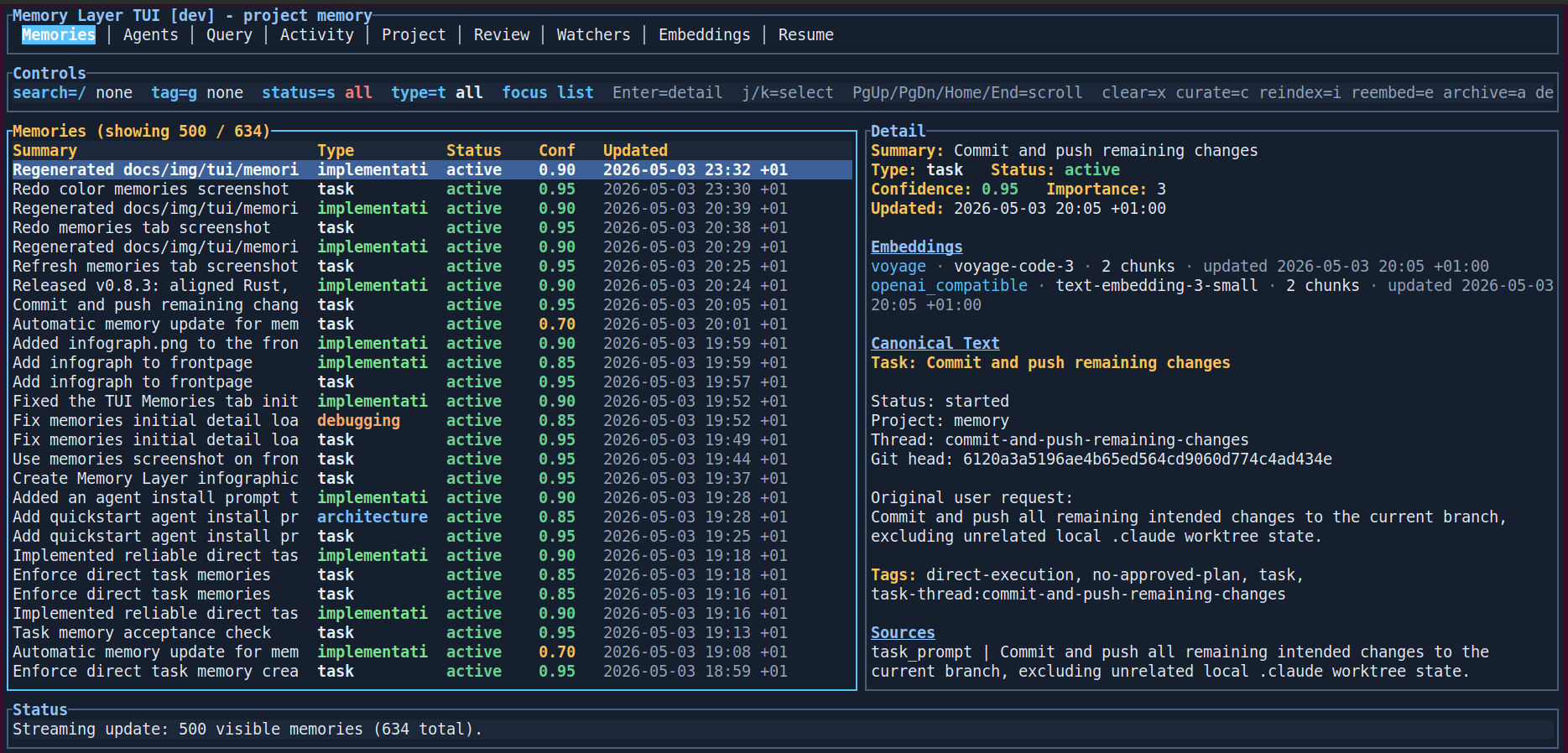The height and width of the screenshot is (753, 1568).
Task: Click the Status column header
Action: pos(474,150)
